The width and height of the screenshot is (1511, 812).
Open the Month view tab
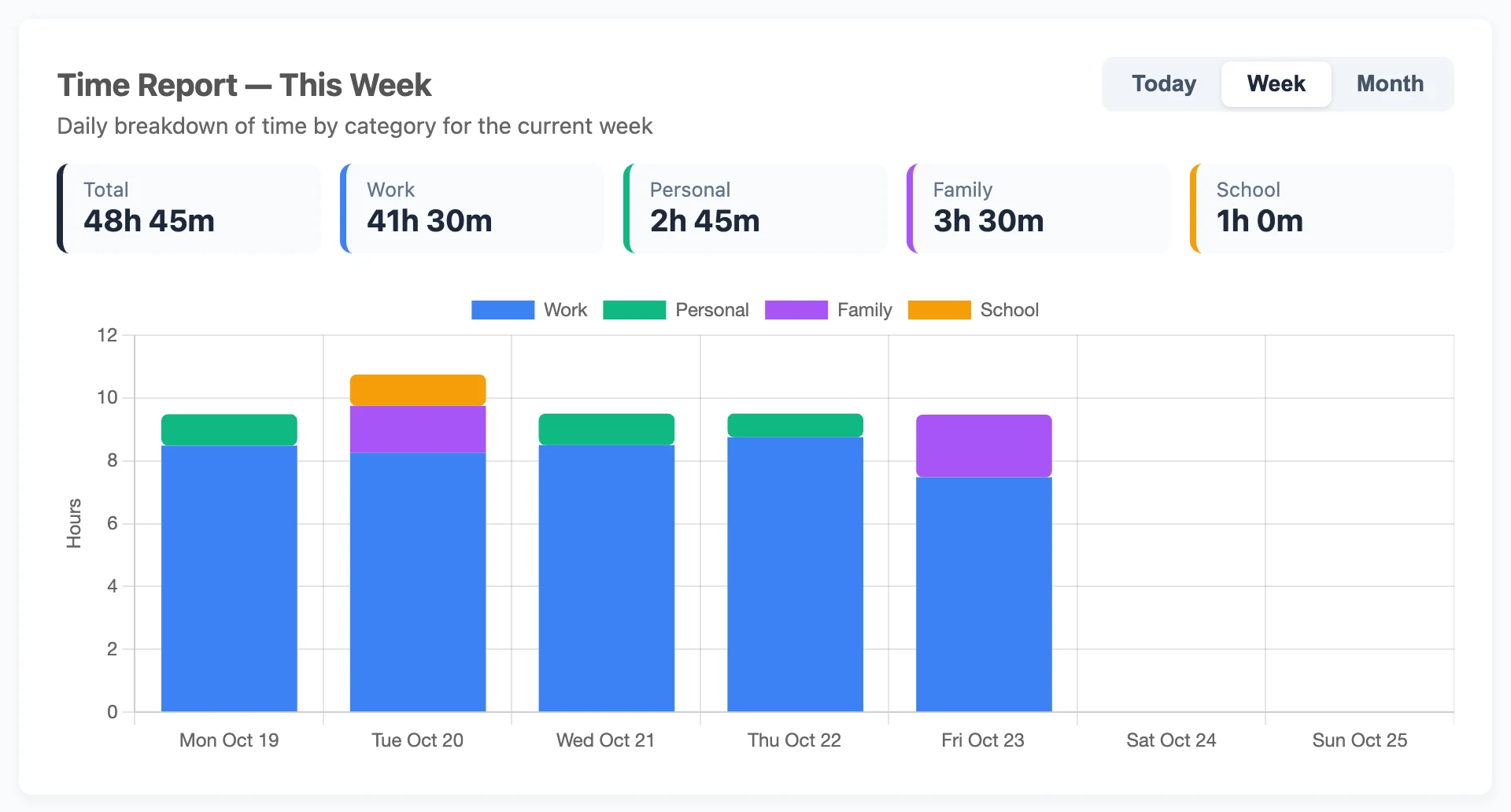pos(1390,84)
